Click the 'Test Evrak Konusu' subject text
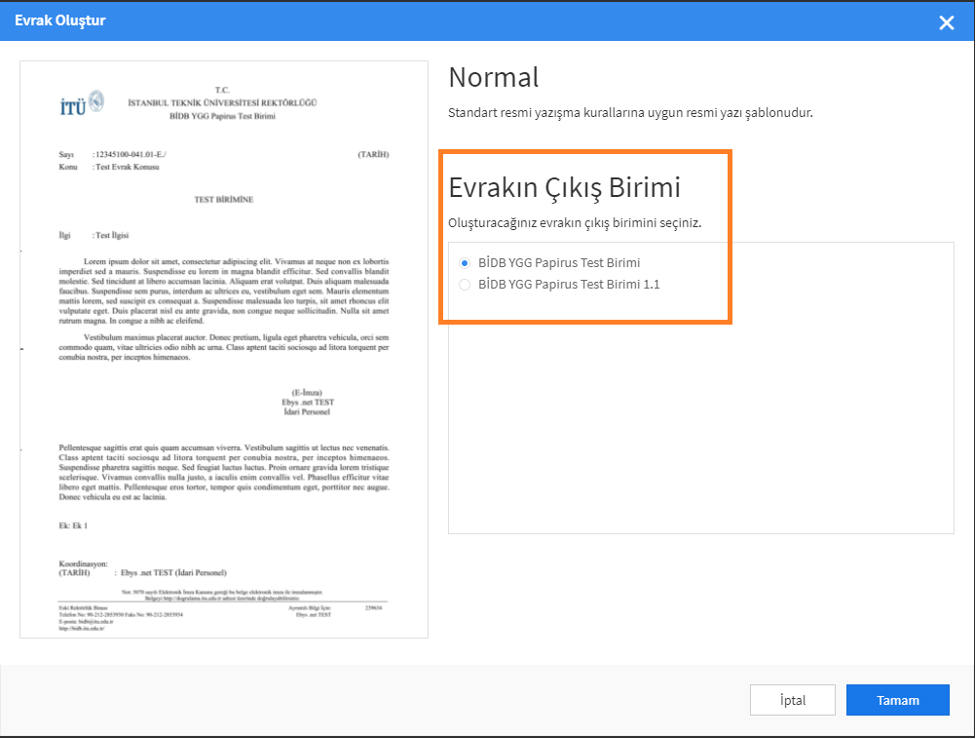This screenshot has width=977, height=739. 127,167
